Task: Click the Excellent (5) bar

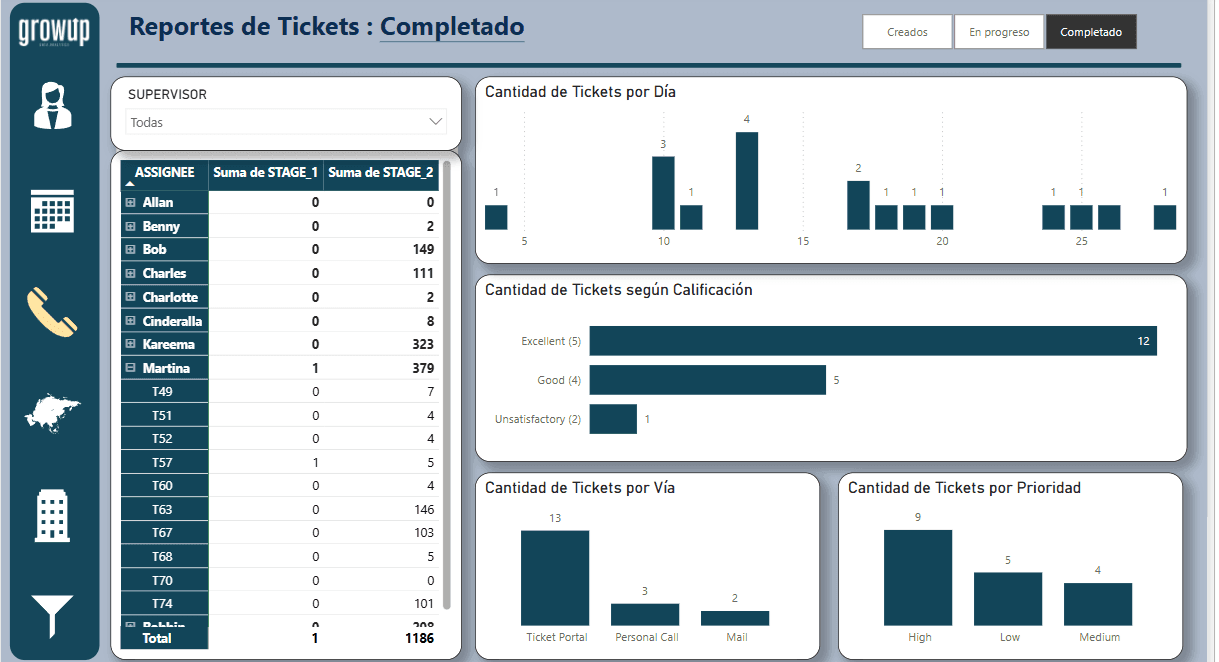Action: (x=872, y=341)
